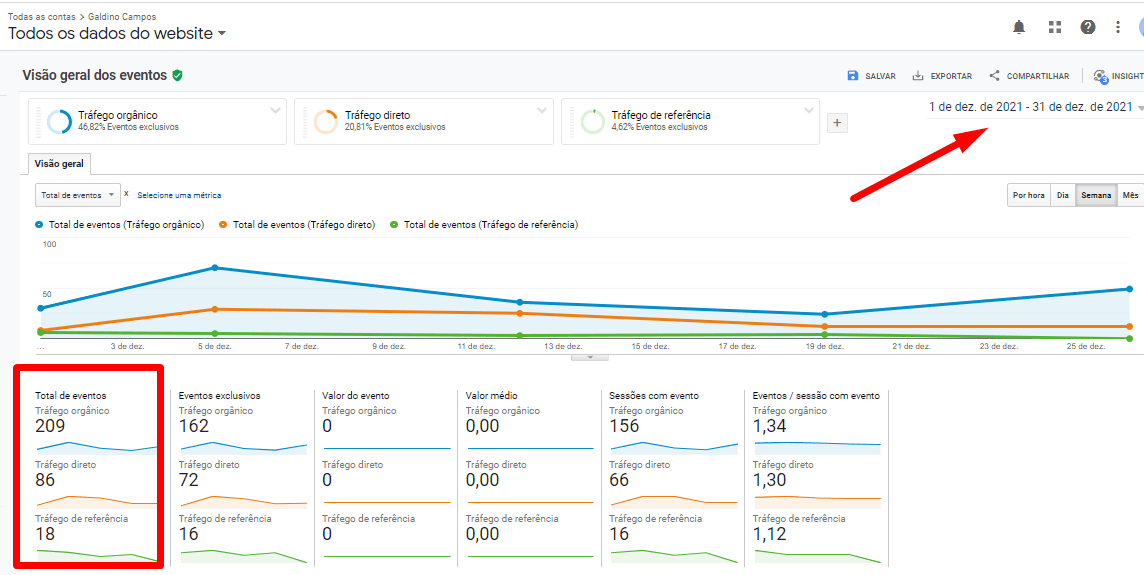The image size is (1144, 575).
Task: Open the Total de eventos metric dropdown
Action: [x=77, y=195]
